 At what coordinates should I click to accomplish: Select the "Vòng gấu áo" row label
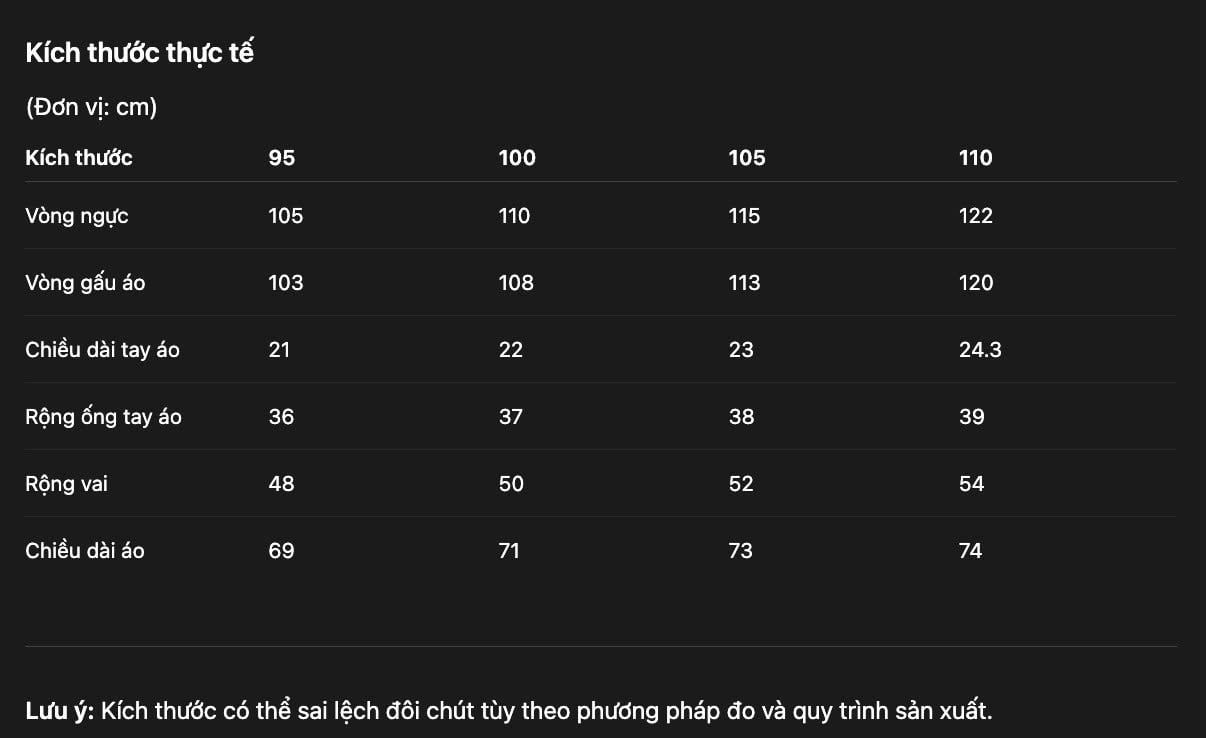(85, 283)
